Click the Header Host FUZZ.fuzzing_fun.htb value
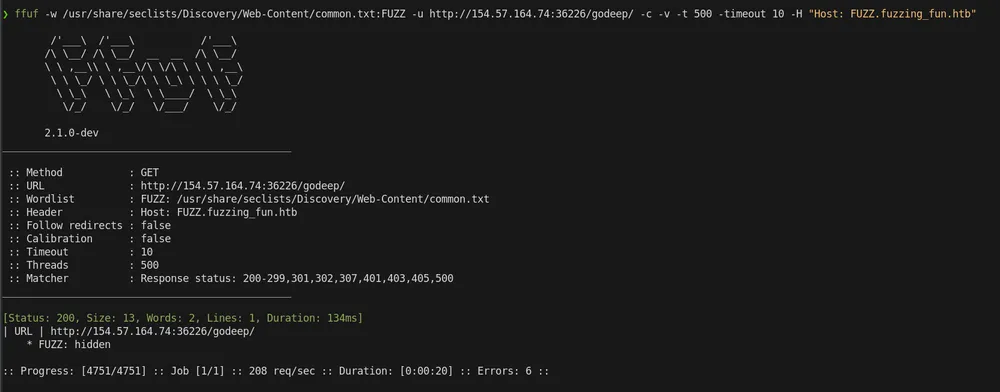The image size is (1000, 392). click(219, 213)
